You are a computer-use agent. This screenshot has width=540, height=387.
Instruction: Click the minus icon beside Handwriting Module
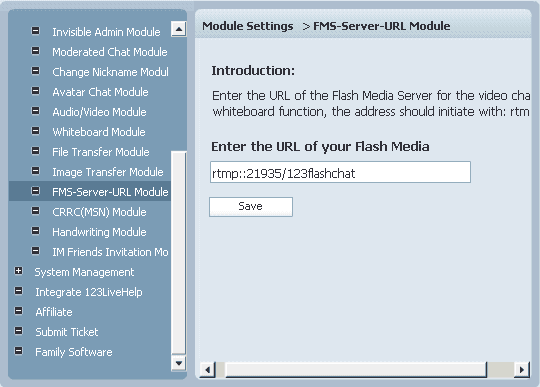click(35, 231)
